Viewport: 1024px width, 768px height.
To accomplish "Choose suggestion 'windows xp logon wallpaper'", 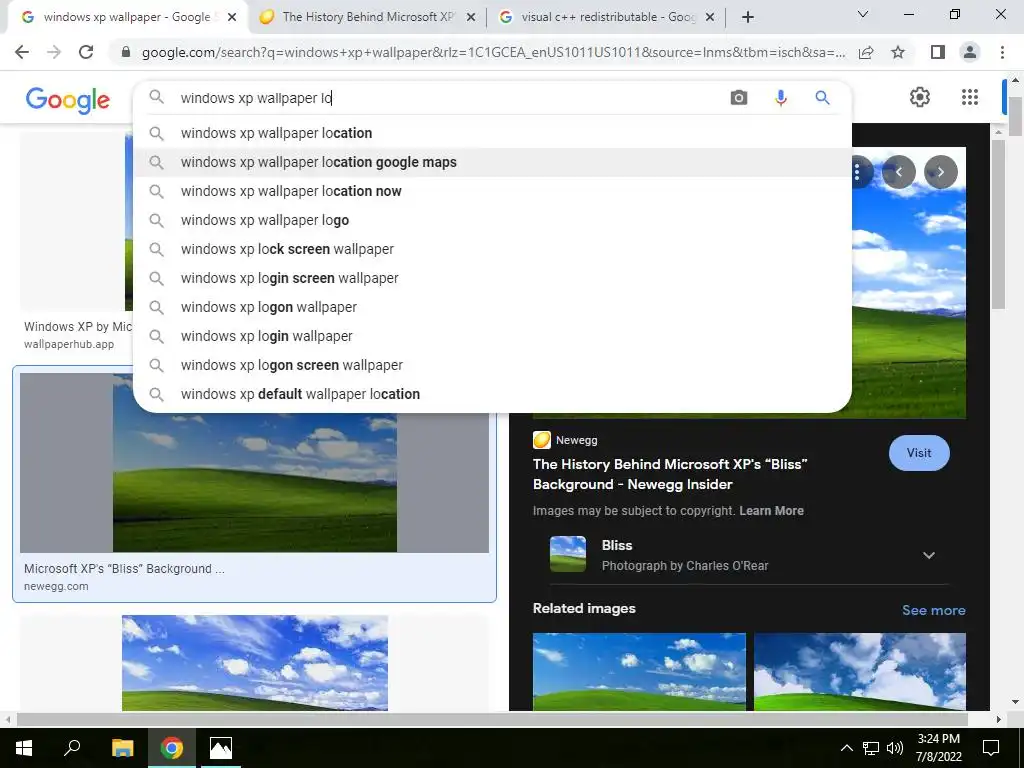I will coord(492,307).
